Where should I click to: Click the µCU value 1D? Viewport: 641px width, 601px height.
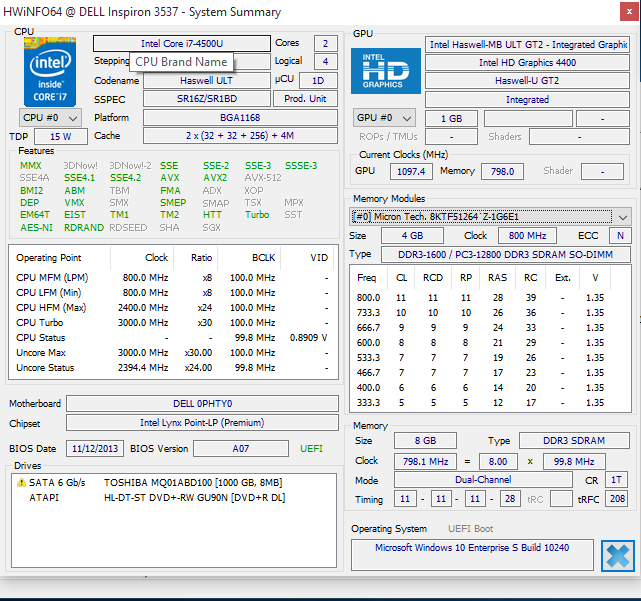click(x=318, y=81)
